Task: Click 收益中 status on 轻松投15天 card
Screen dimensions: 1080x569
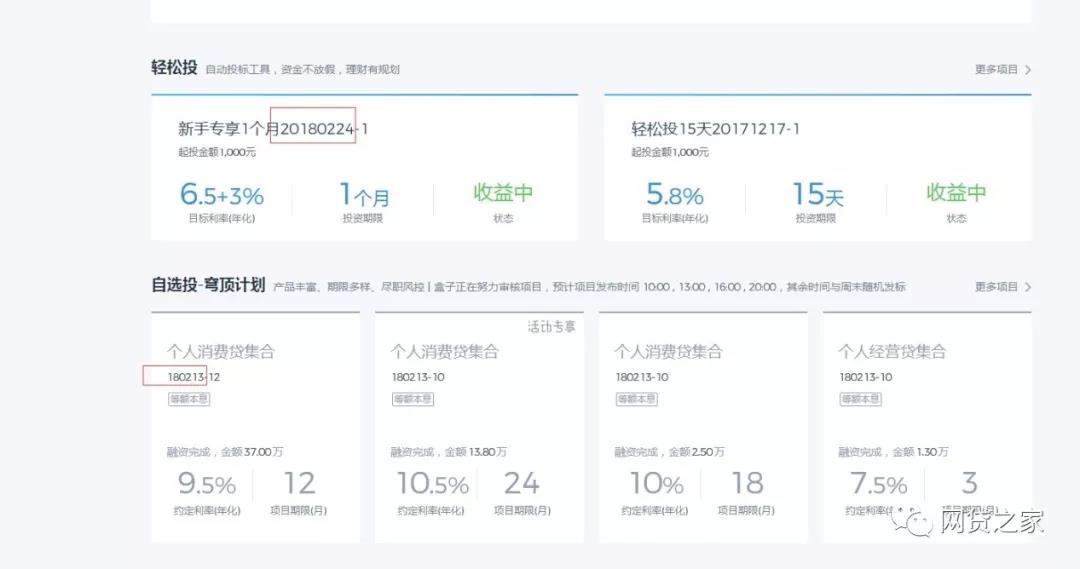Action: pyautogui.click(x=956, y=193)
